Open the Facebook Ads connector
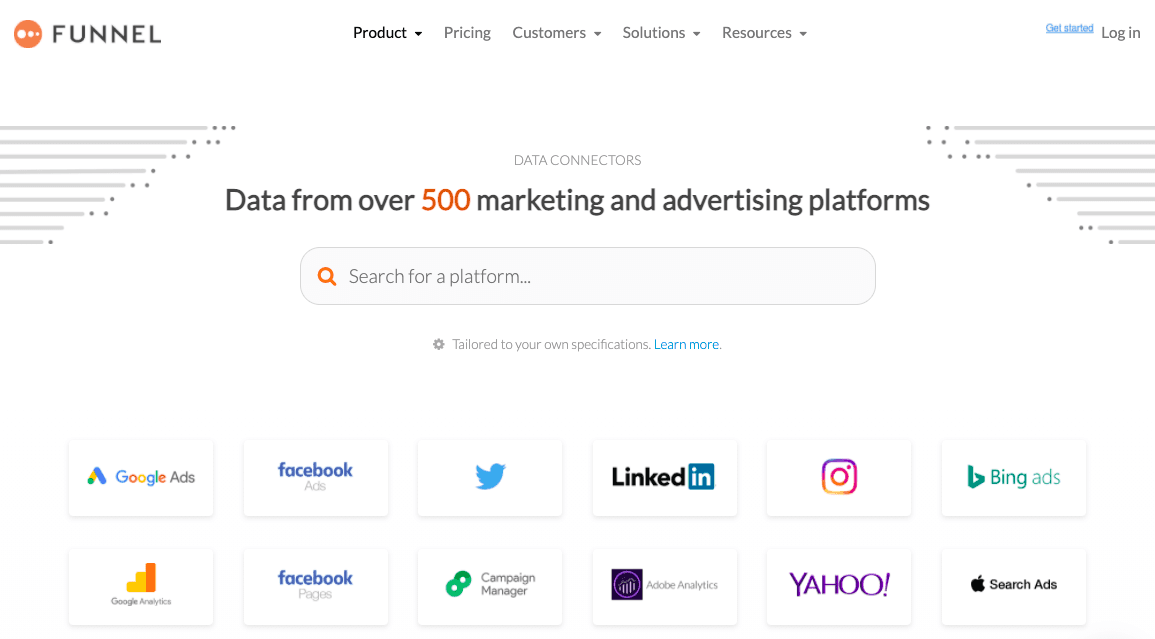The width and height of the screenshot is (1155, 639). click(315, 477)
